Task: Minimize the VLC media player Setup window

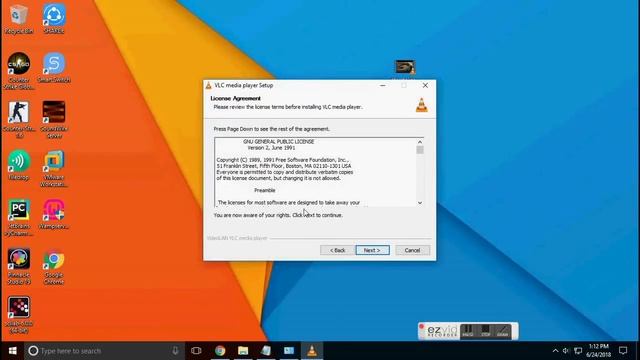Action: (x=382, y=85)
